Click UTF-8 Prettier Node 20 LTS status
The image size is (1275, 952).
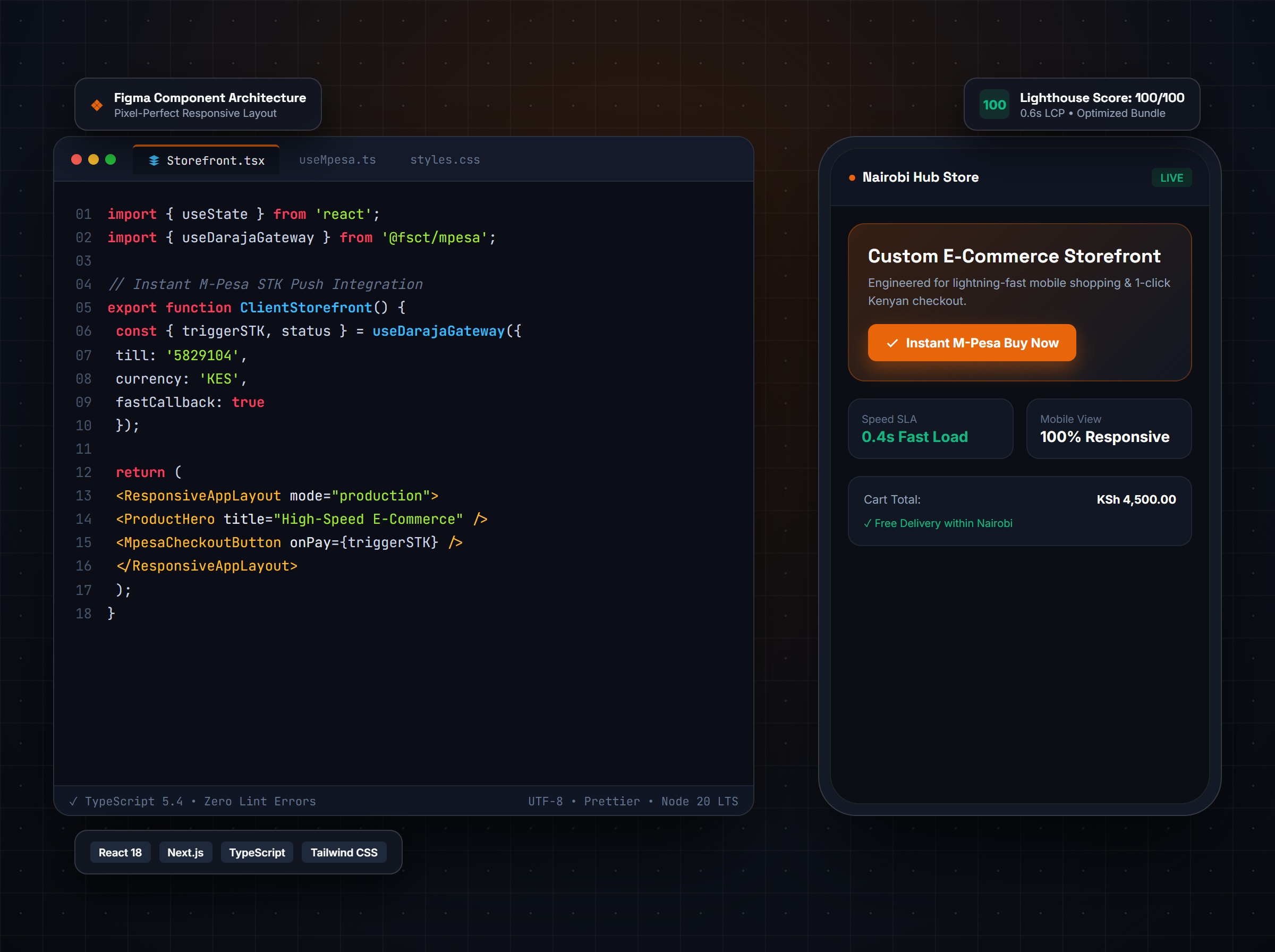pos(633,802)
